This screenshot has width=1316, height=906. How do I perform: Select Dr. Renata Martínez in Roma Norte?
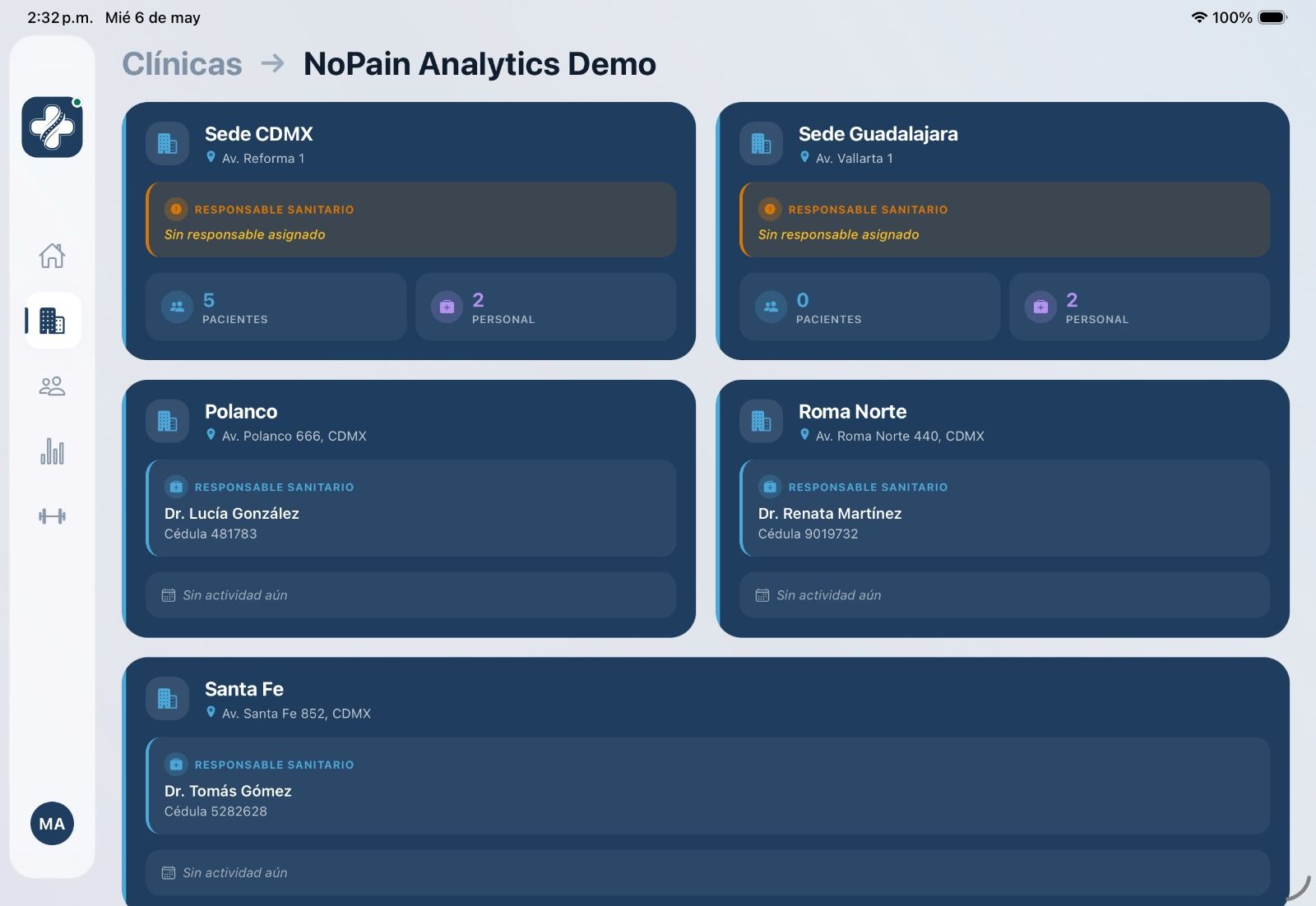tap(830, 514)
